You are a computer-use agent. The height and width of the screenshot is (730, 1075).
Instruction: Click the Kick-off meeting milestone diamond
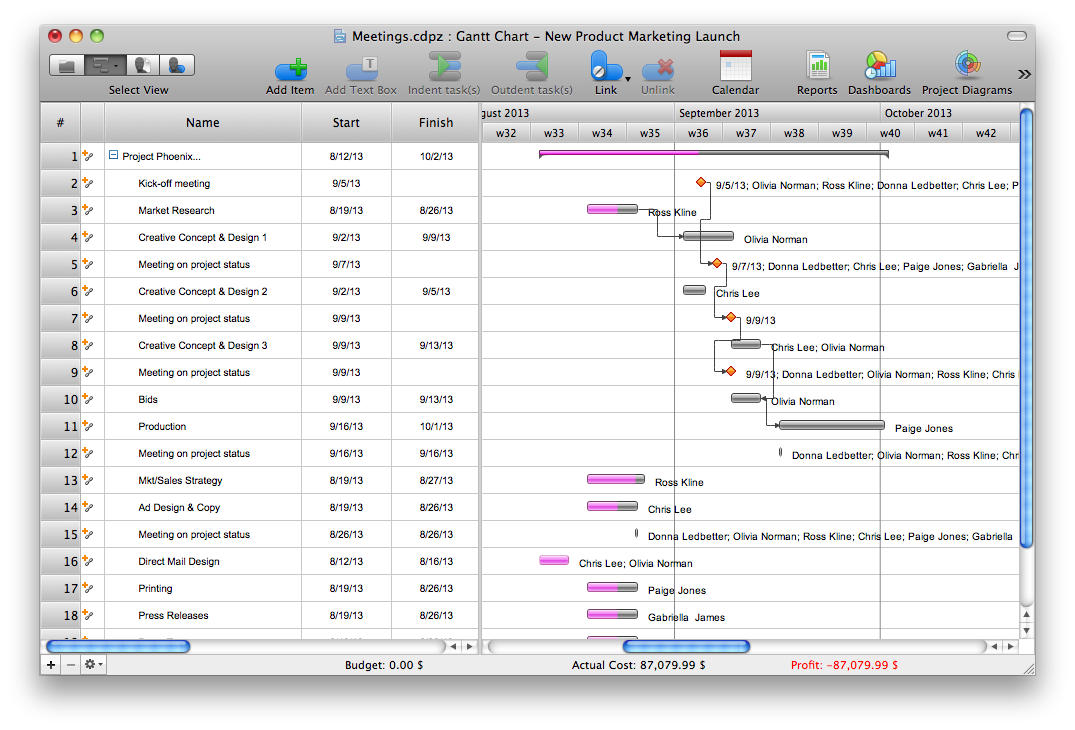click(x=701, y=182)
